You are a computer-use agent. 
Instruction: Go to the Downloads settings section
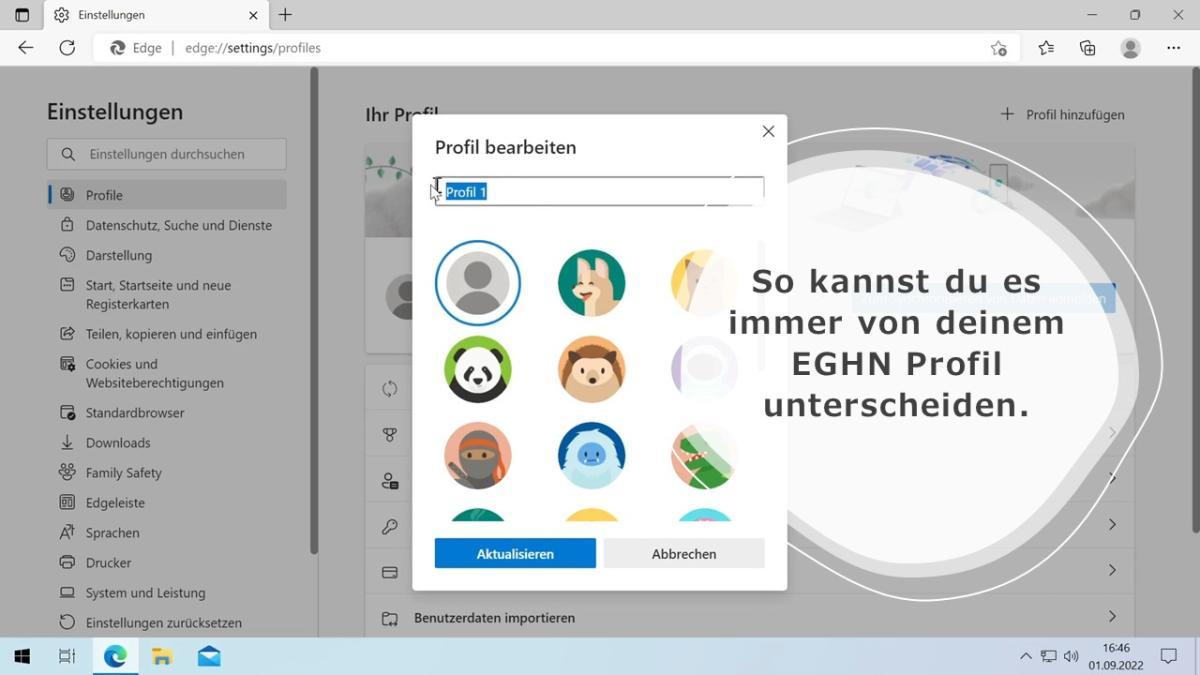[x=118, y=443]
